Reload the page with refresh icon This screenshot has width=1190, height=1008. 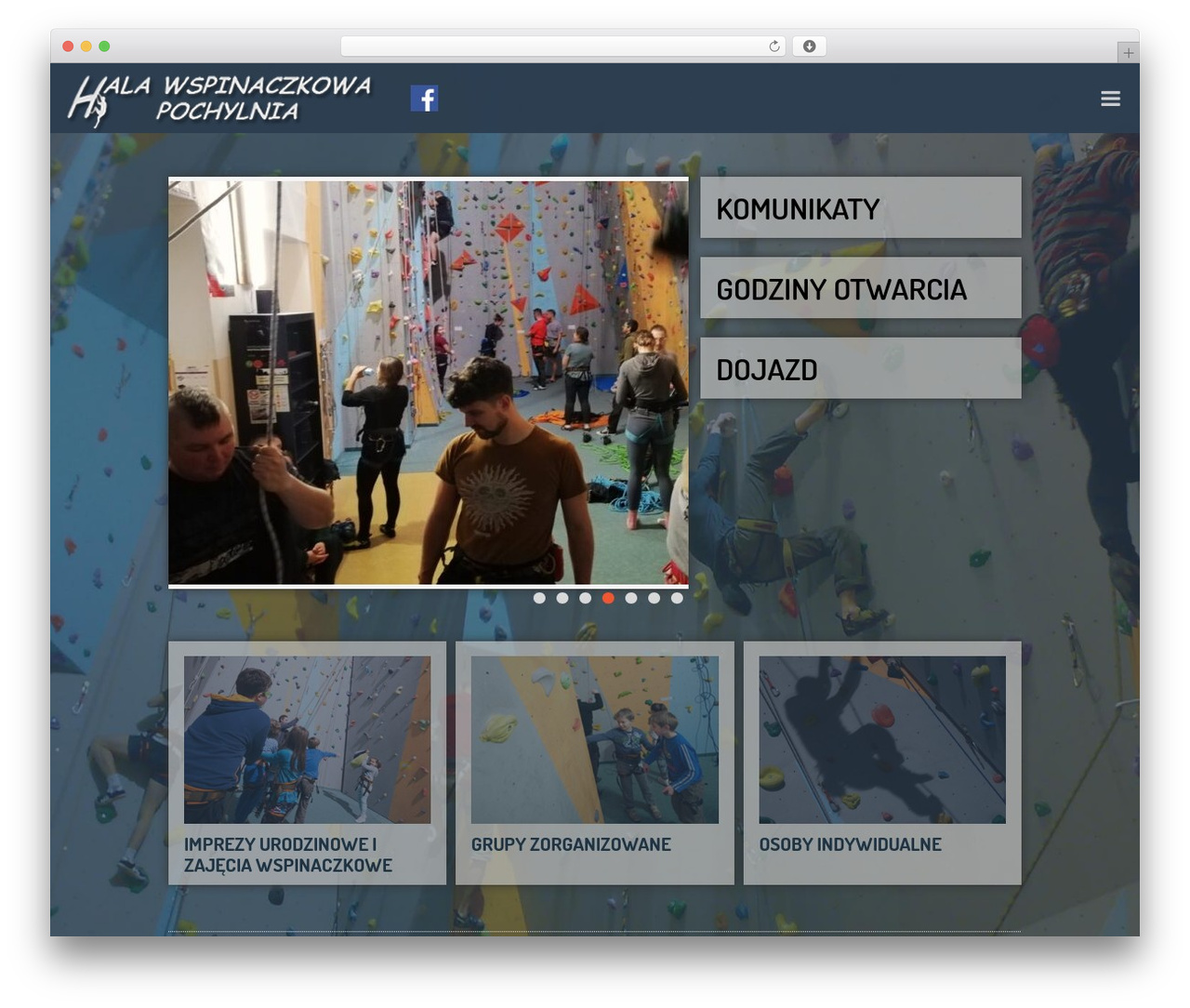click(774, 46)
